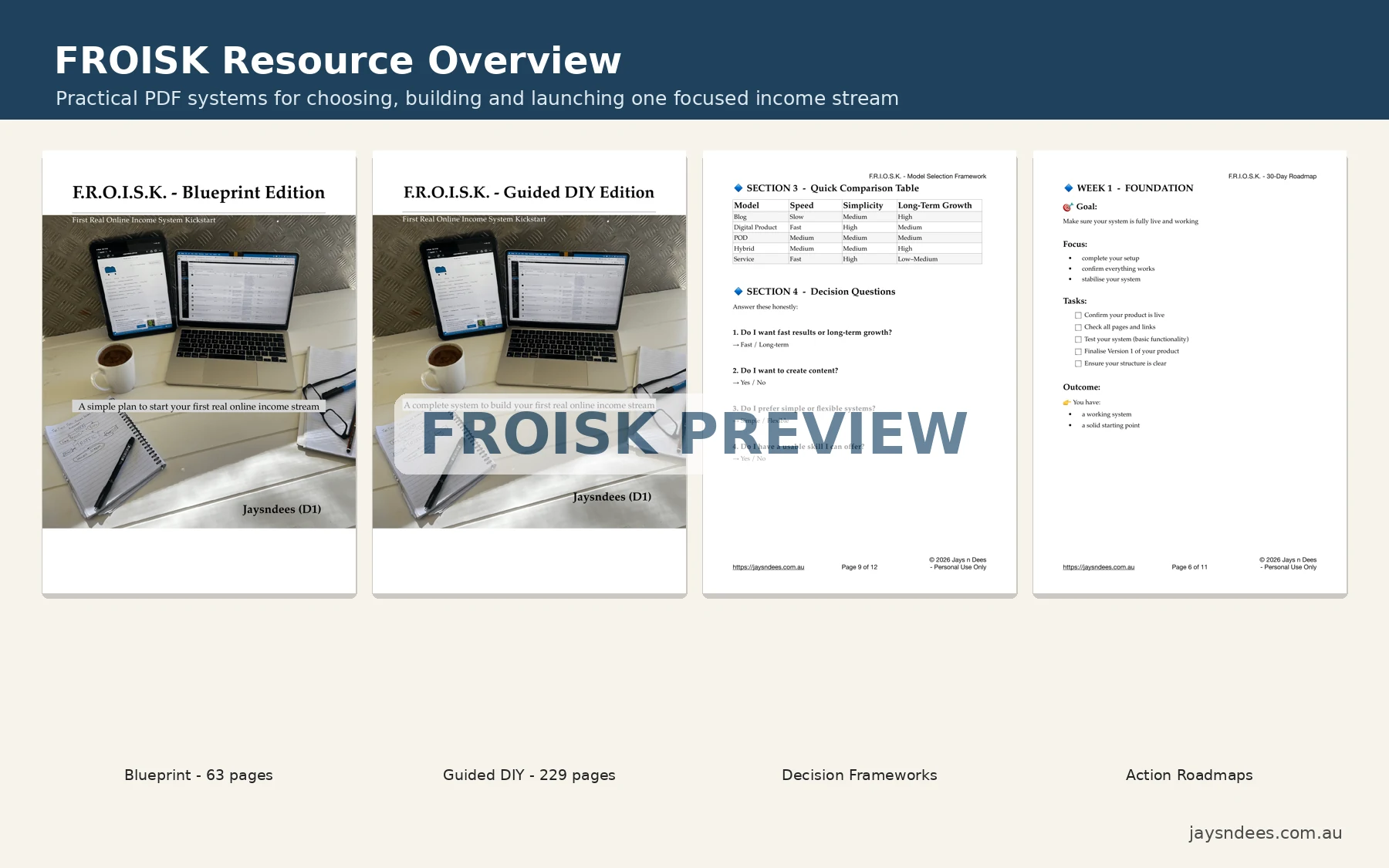The height and width of the screenshot is (868, 1389).
Task: Tick the "Ensure your structure is clear" checkbox
Action: click(x=1078, y=363)
